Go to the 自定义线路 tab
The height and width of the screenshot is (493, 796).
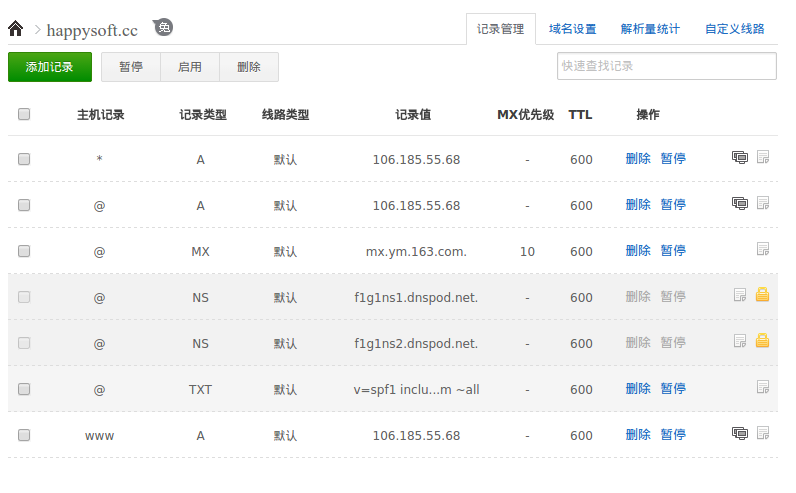(734, 29)
